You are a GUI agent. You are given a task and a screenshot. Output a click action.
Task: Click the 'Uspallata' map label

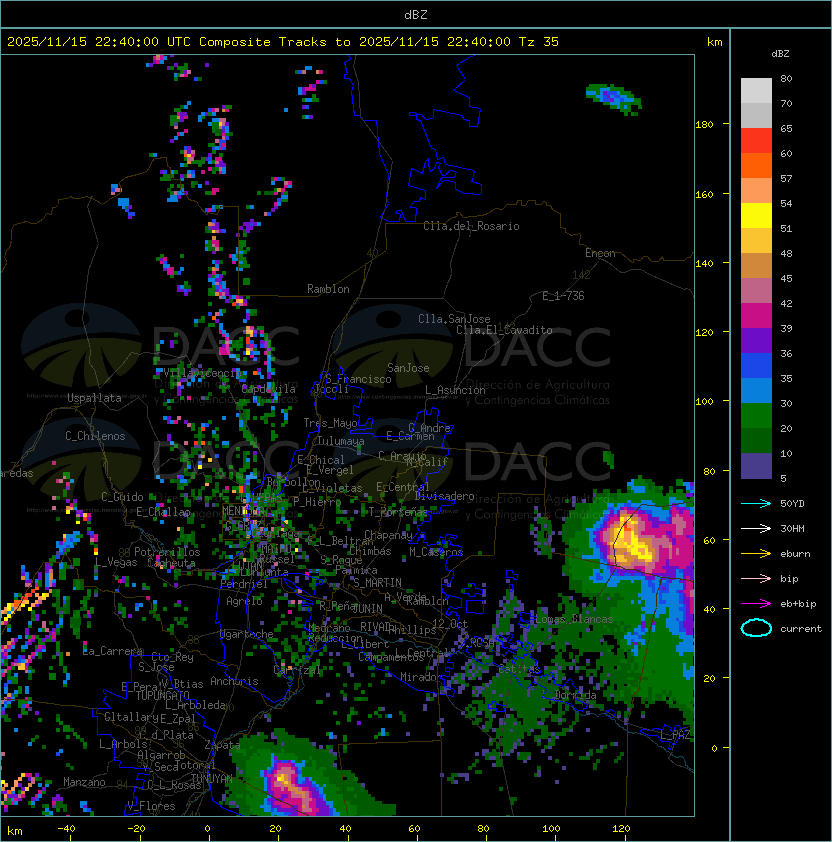coord(94,398)
